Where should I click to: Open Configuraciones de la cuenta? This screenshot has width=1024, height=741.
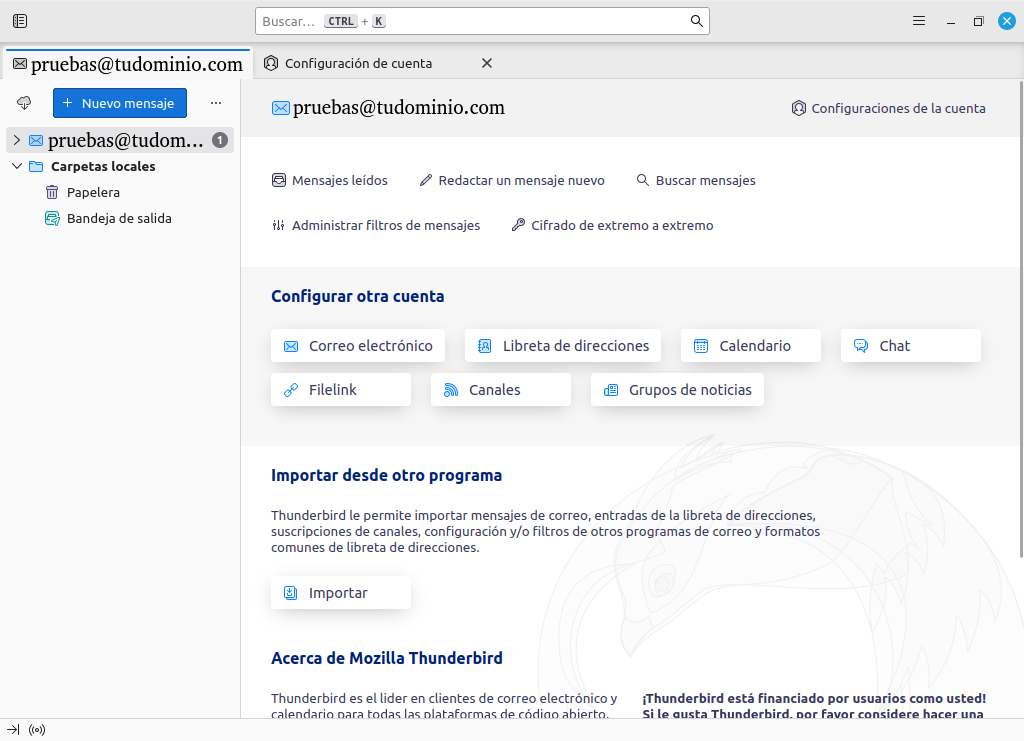(x=888, y=108)
